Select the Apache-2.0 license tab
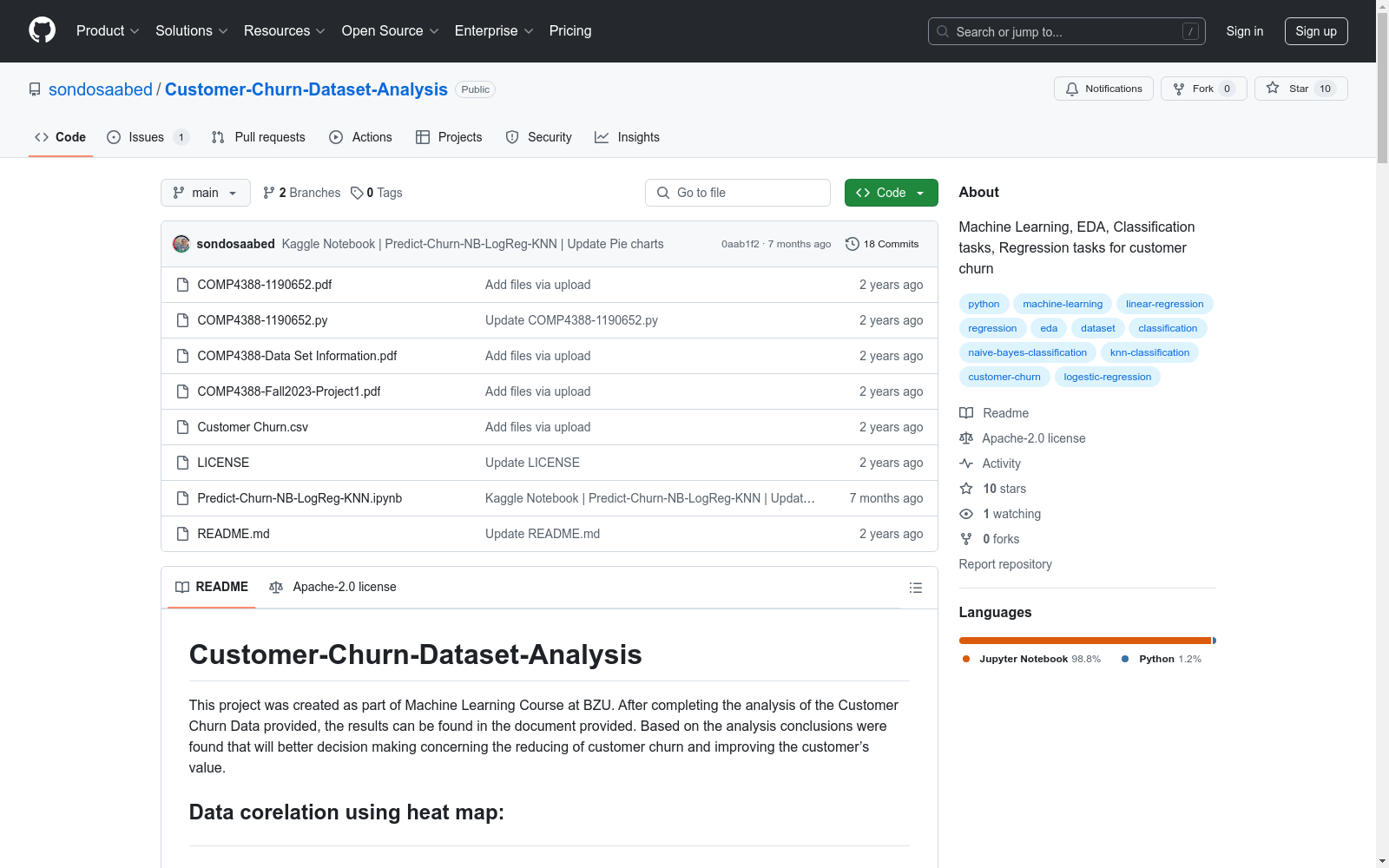This screenshot has width=1389, height=868. click(x=333, y=588)
